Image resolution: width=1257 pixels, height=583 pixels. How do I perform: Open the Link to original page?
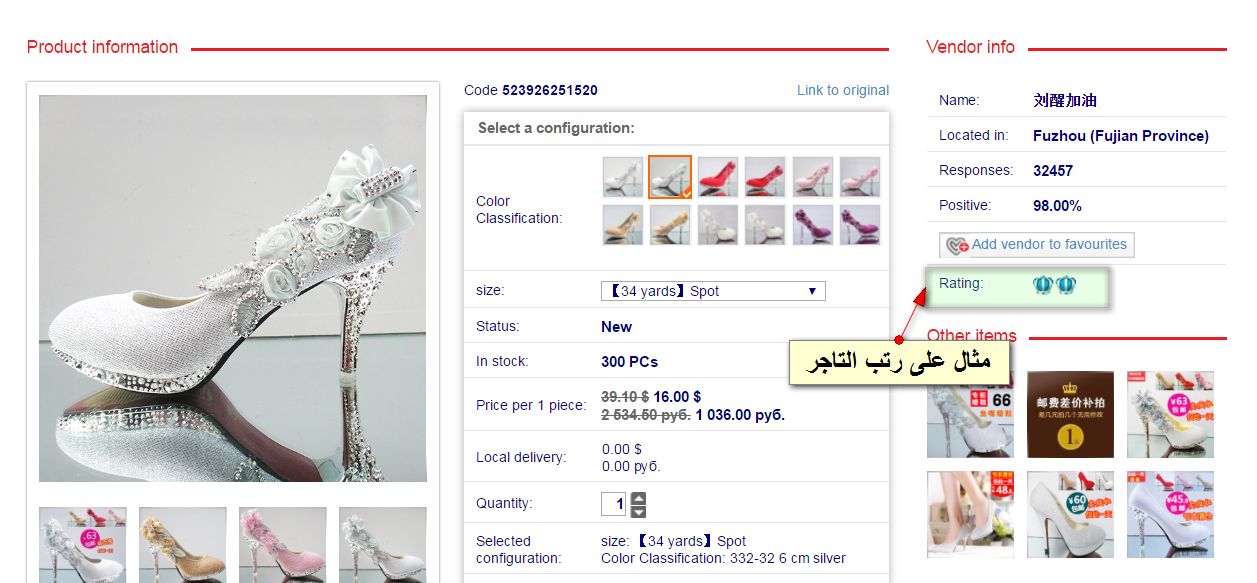tap(843, 90)
